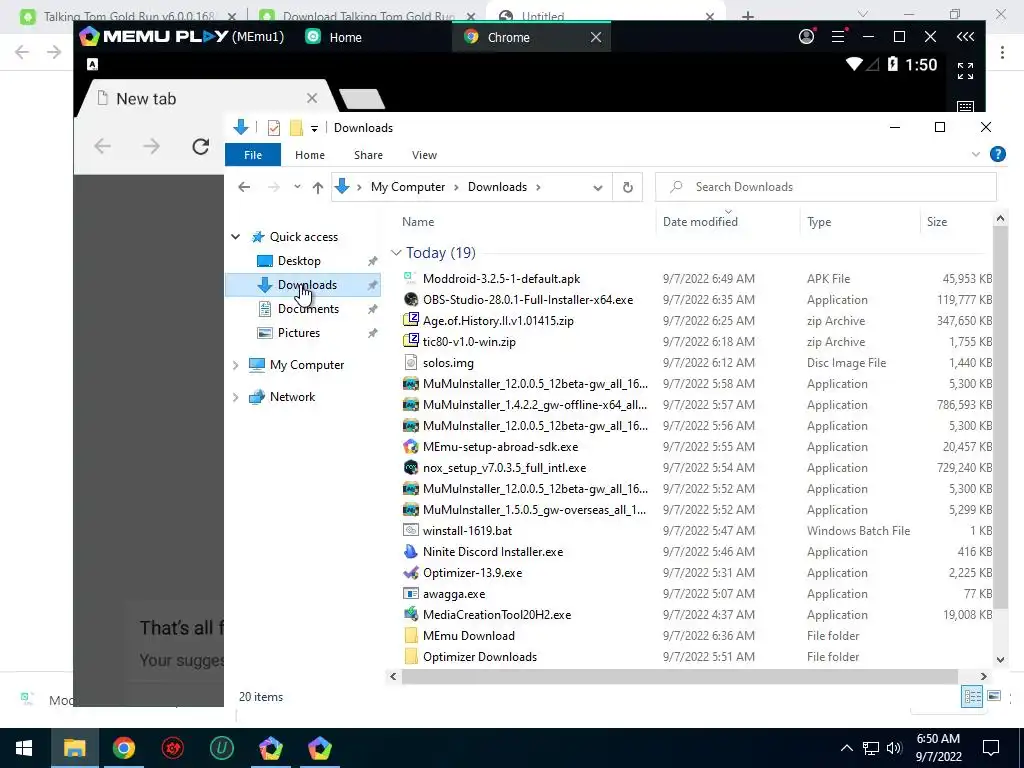This screenshot has height=768, width=1024.
Task: Switch to MEmu Home tab
Action: (334, 37)
